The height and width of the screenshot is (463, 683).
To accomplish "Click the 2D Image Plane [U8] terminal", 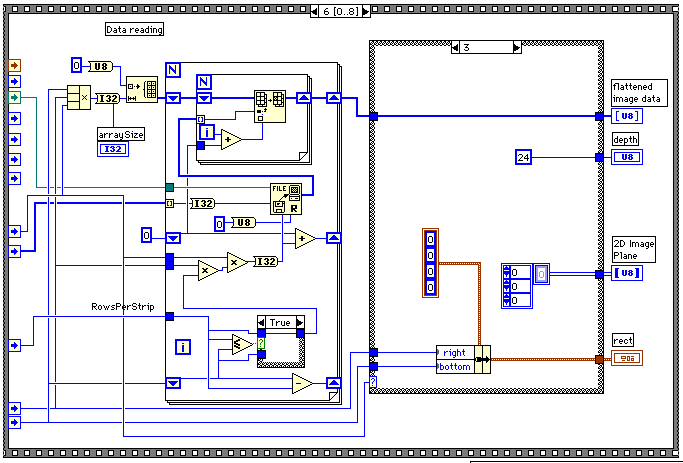I will (627, 274).
